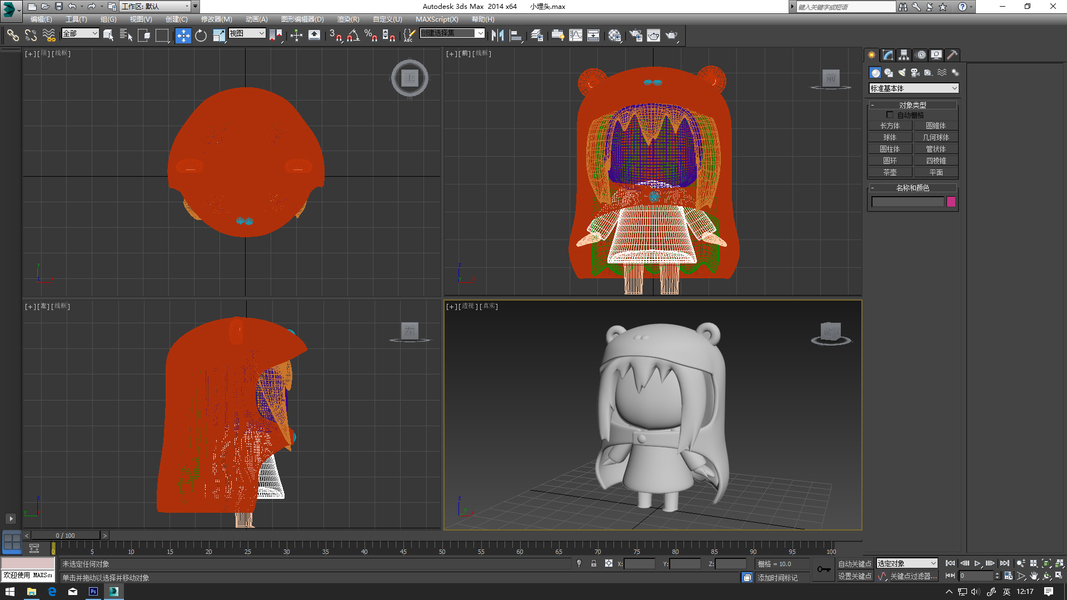This screenshot has height=600, width=1067.
Task: Switch to the Motion panel tab
Action: pyautogui.click(x=921, y=54)
